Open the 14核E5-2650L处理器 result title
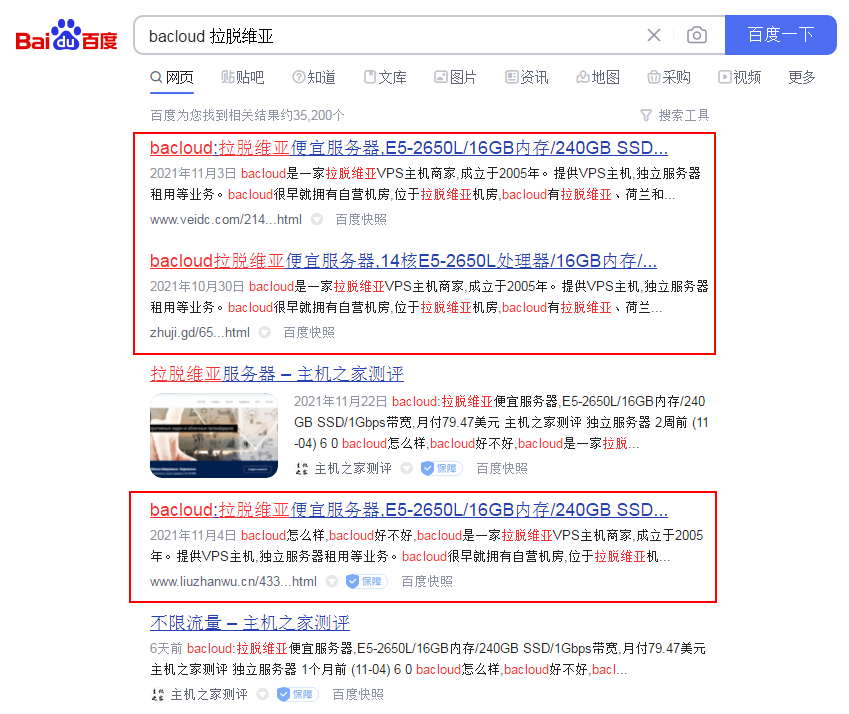 click(x=403, y=261)
